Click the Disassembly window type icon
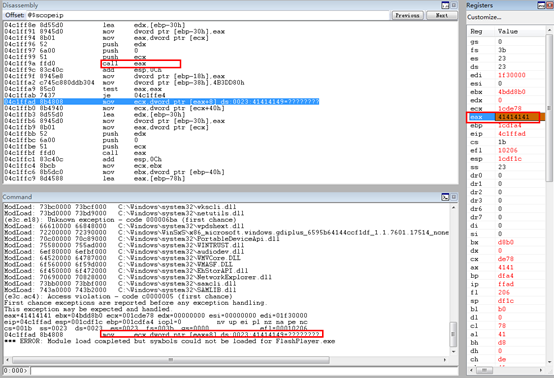This screenshot has height=378, width=554. (x=445, y=5)
